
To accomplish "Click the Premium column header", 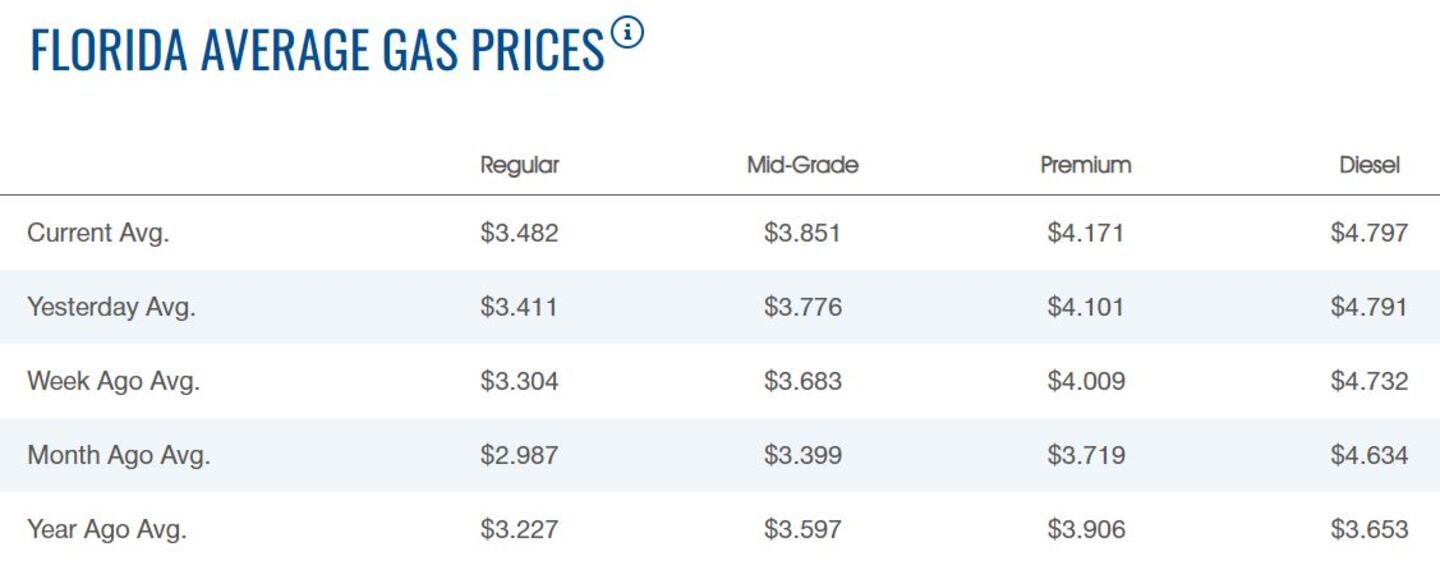I will [x=1085, y=165].
